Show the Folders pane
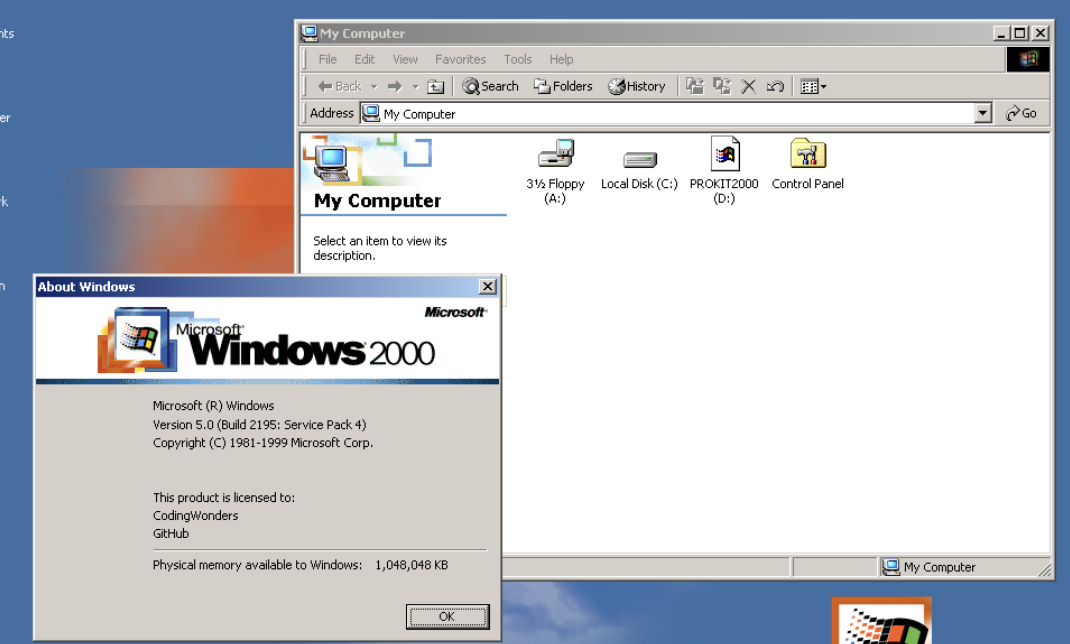1070x644 pixels. click(563, 87)
